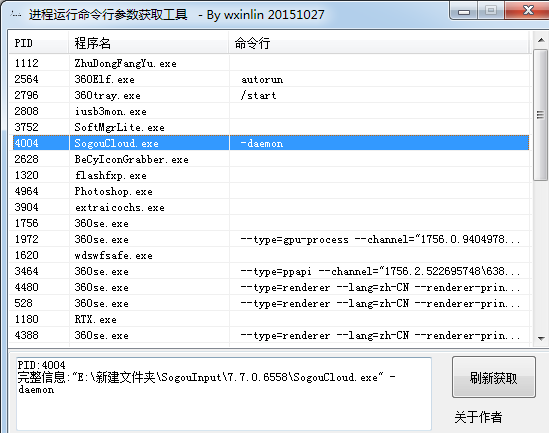This screenshot has width=549, height=433.
Task: Select the highlighted SogouCloud.exe row
Action: pos(269,143)
